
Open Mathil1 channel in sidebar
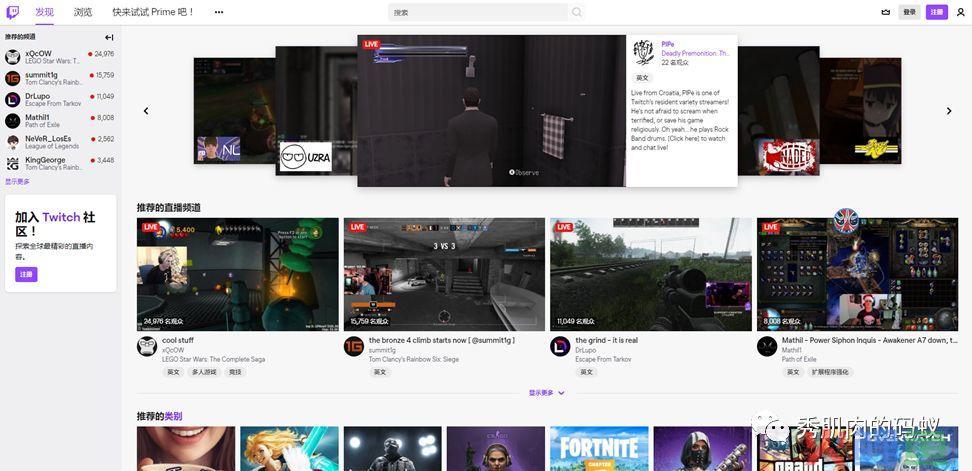click(60, 120)
